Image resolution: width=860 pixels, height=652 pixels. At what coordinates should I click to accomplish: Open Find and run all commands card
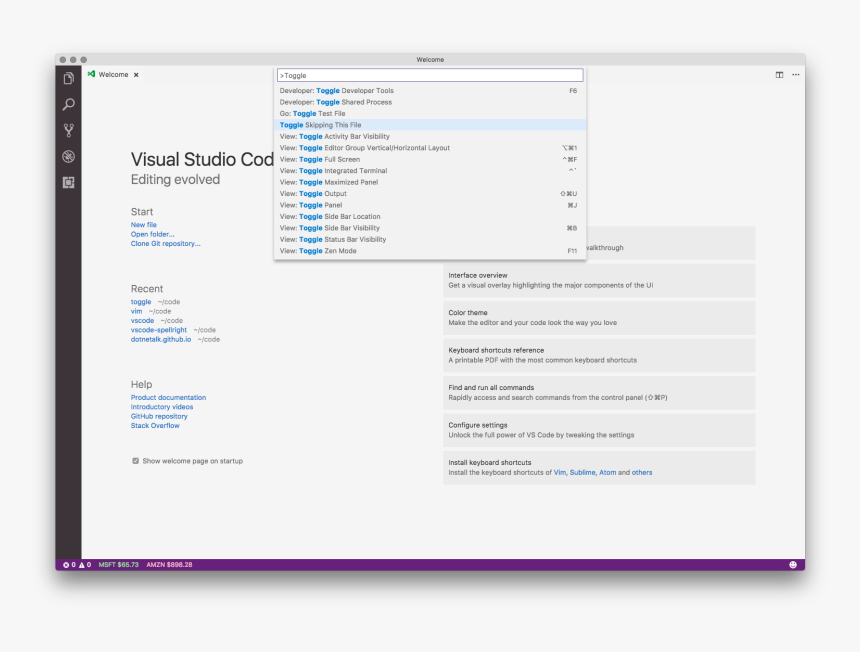pos(599,393)
